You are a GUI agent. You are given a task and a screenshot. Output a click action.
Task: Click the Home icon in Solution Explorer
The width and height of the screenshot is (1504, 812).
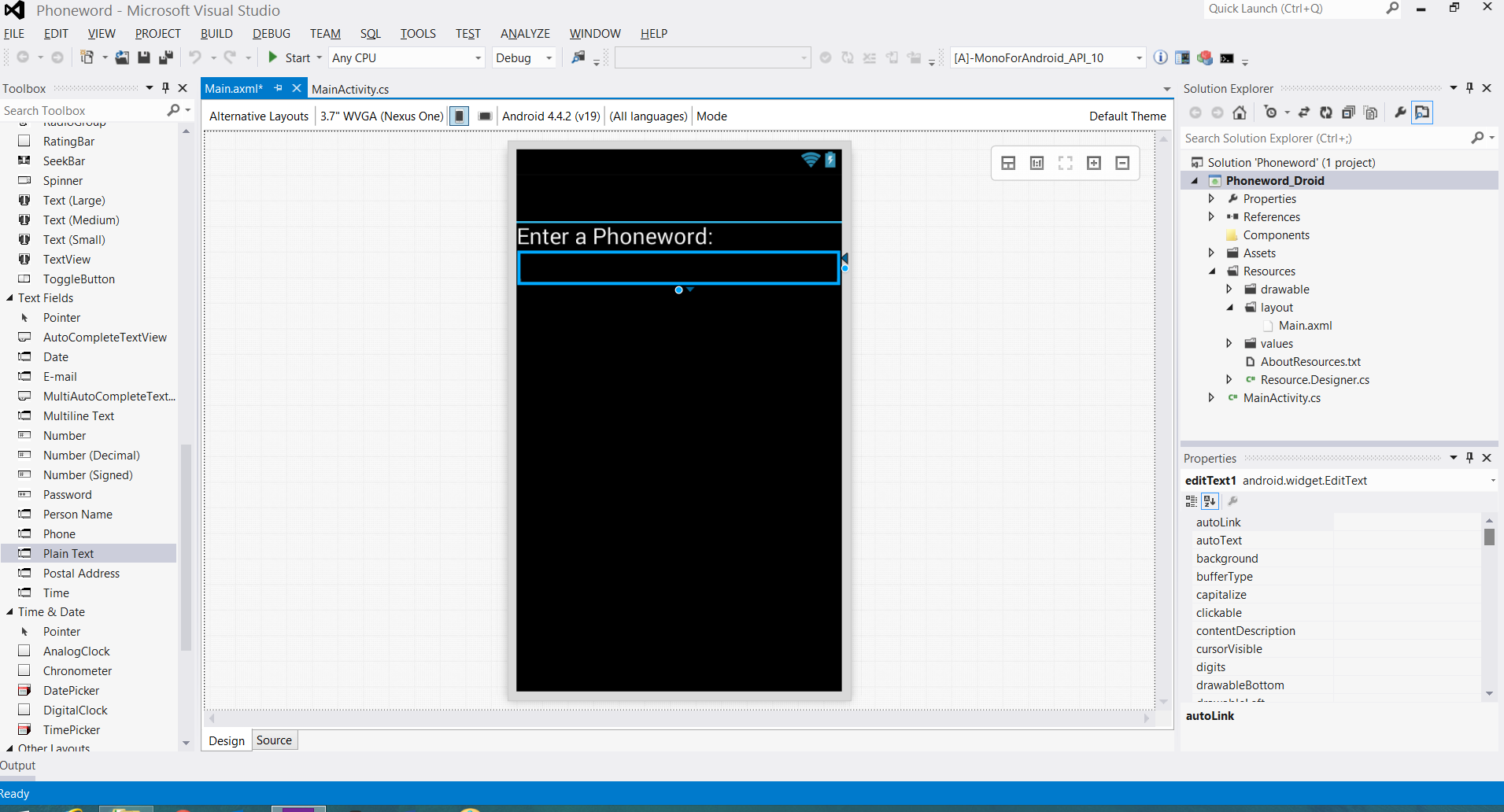point(1240,113)
